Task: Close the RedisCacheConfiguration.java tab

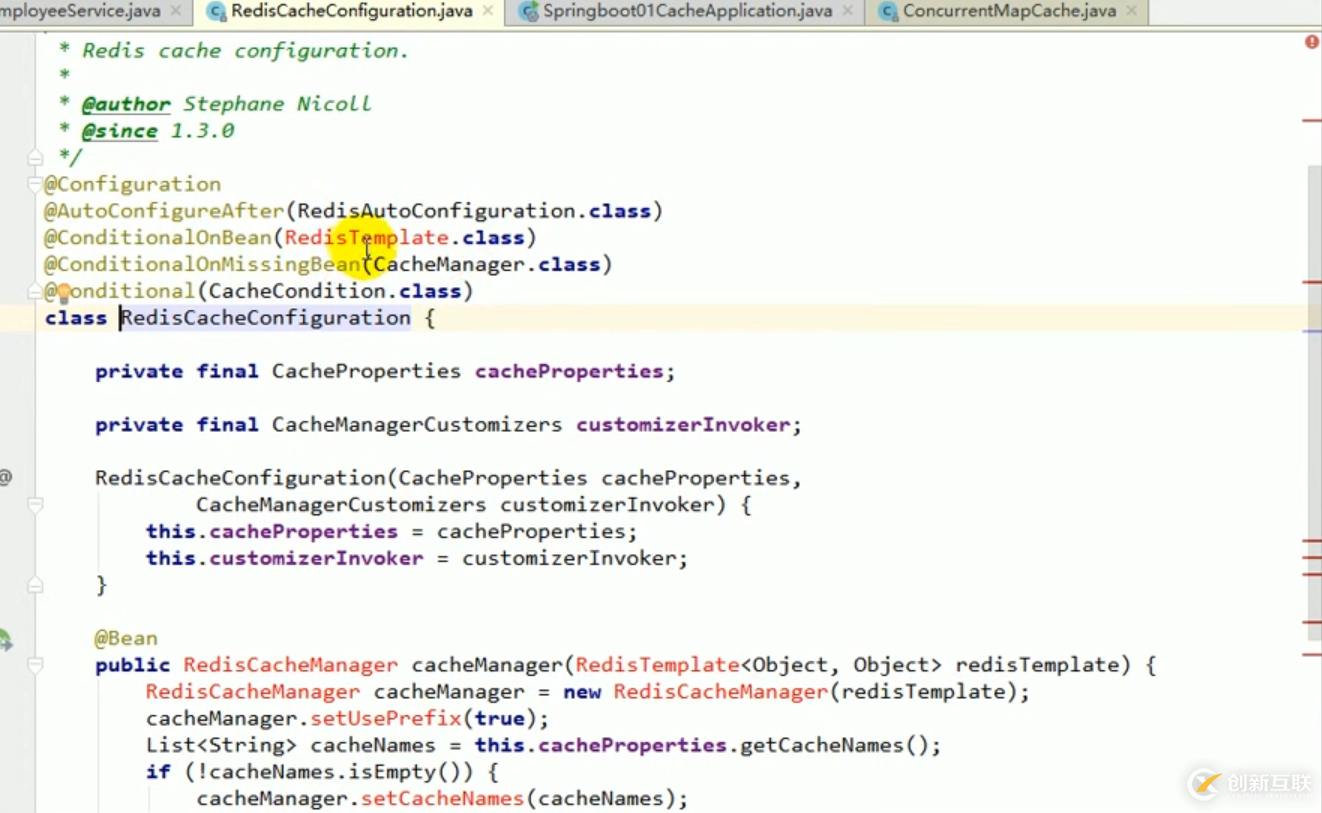Action: (x=488, y=11)
